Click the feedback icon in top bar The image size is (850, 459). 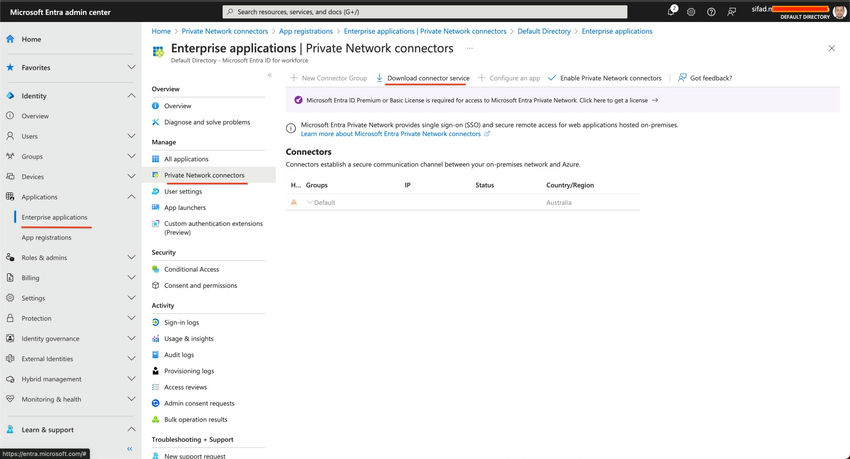pyautogui.click(x=731, y=12)
